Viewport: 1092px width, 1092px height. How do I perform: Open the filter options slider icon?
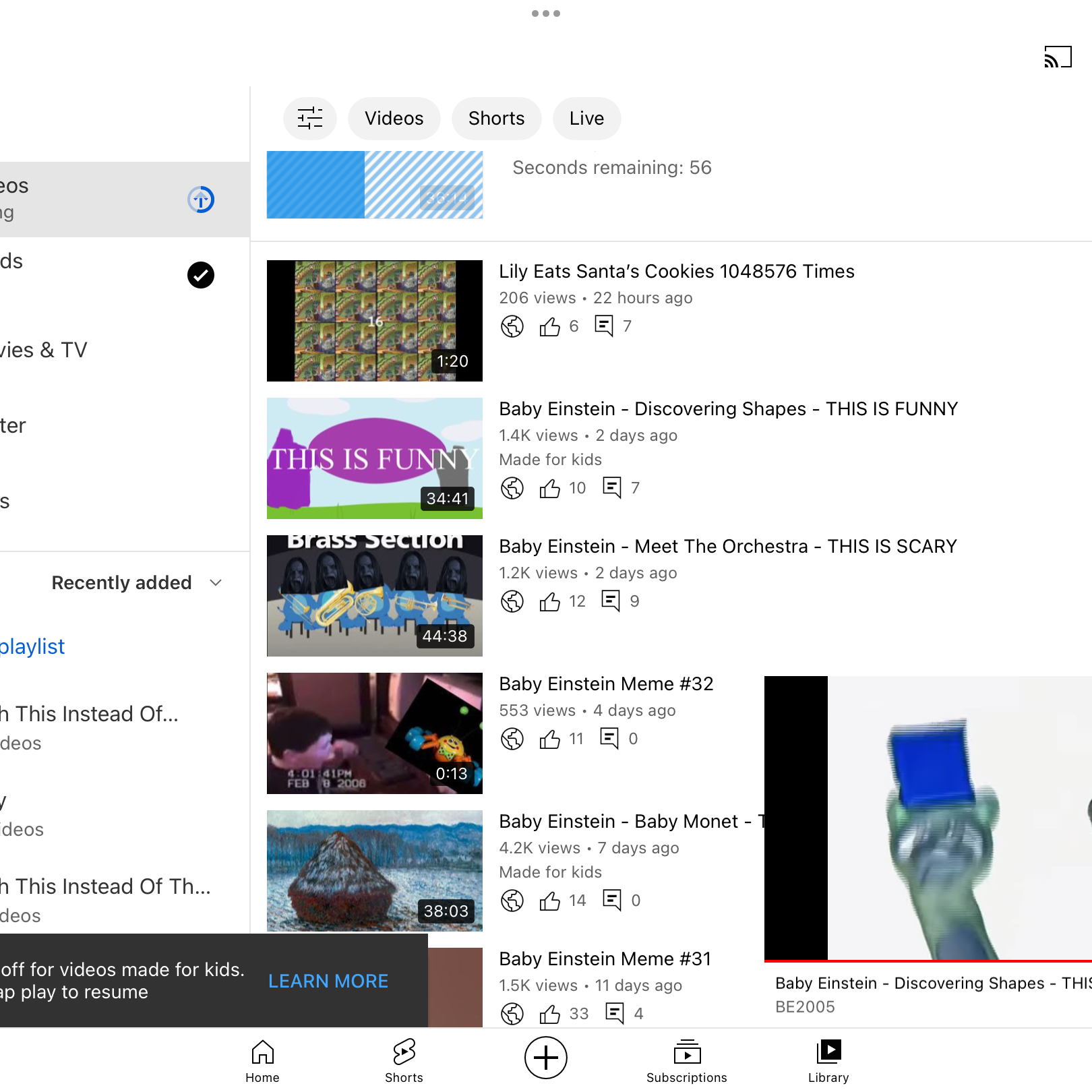pyautogui.click(x=310, y=119)
